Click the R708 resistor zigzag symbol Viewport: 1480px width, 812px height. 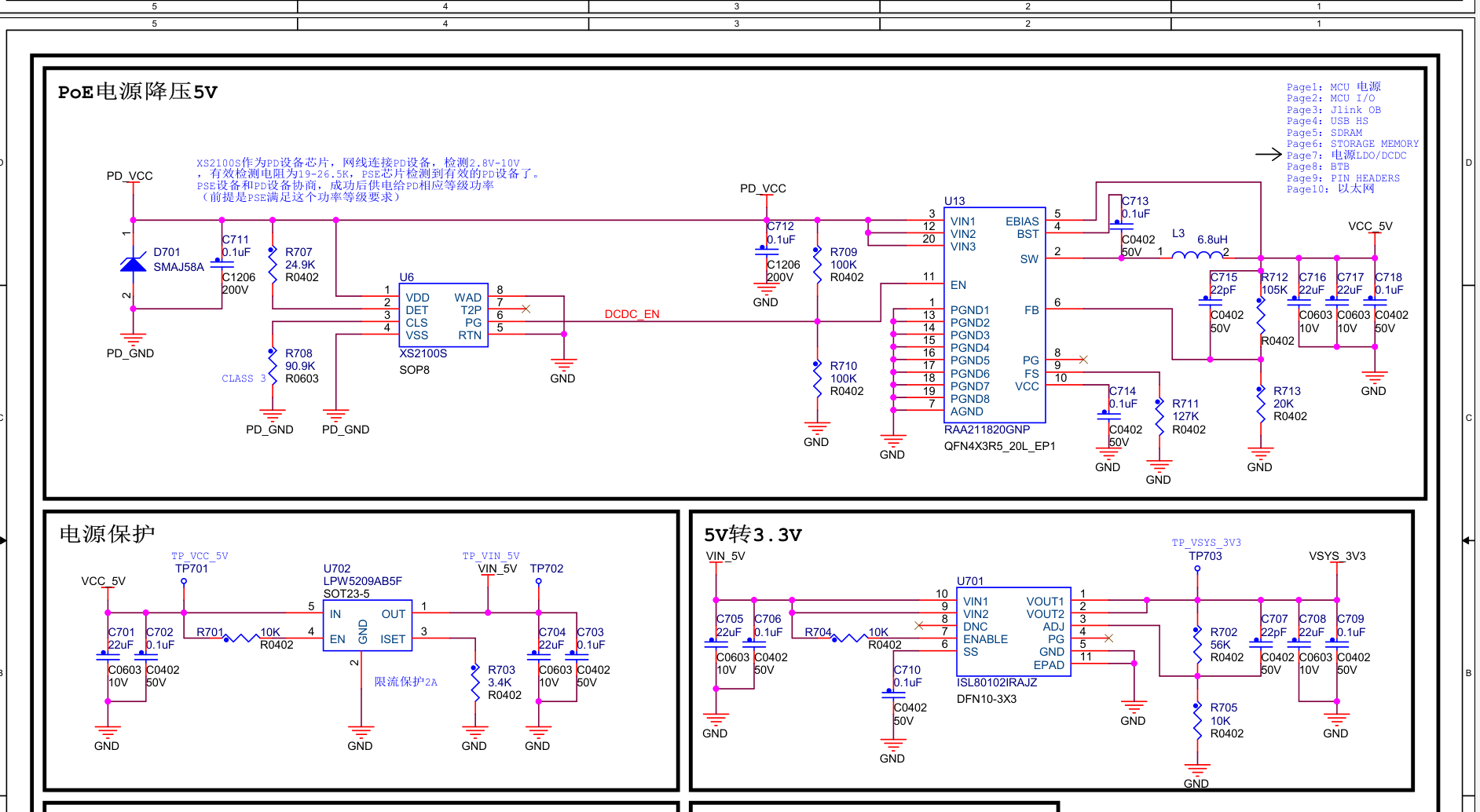point(273,366)
